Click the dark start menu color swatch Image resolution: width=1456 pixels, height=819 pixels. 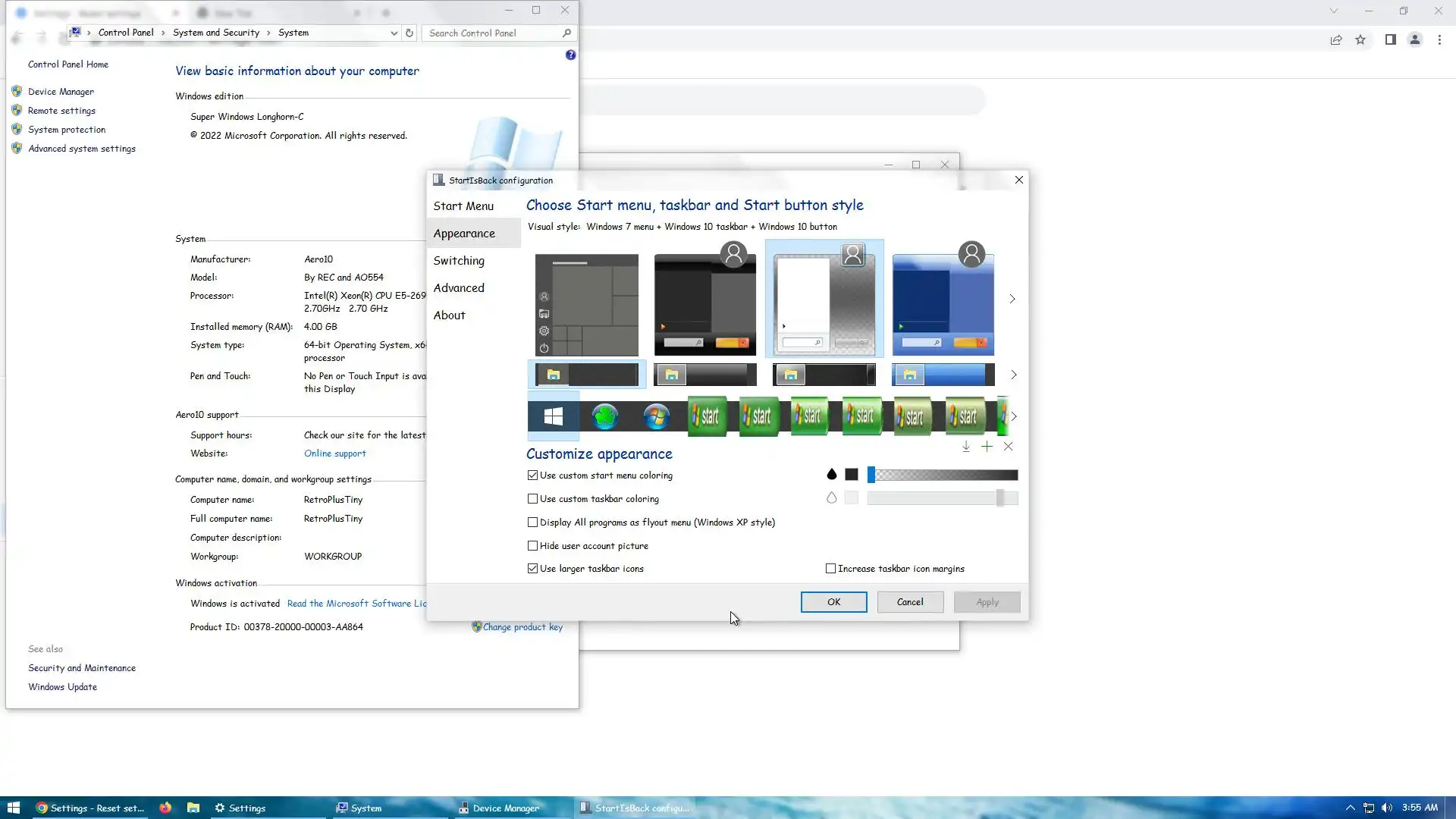(x=852, y=475)
